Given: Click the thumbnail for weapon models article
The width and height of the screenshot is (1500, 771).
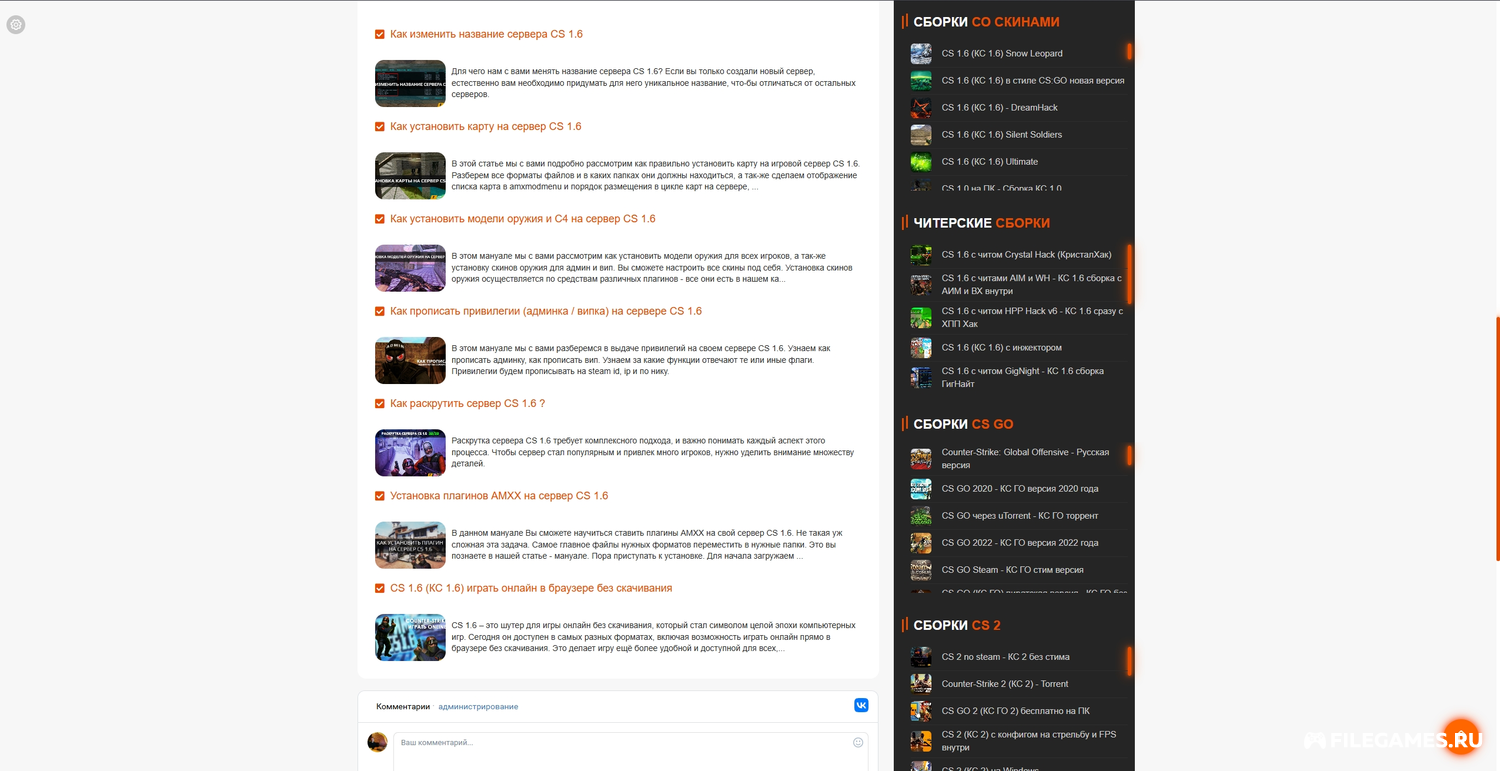Looking at the screenshot, I should coord(410,268).
